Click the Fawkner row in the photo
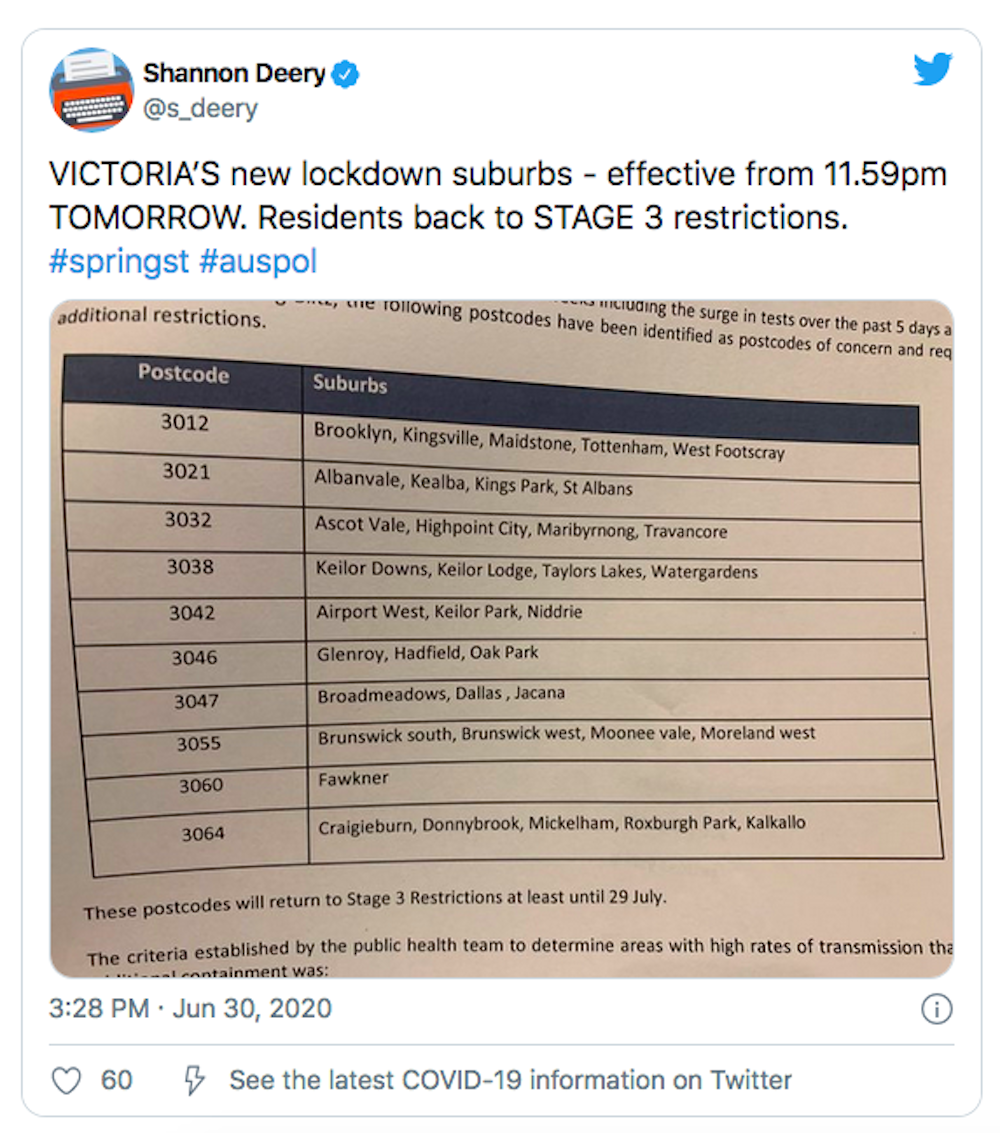The height and width of the screenshot is (1133, 1000). click(353, 778)
